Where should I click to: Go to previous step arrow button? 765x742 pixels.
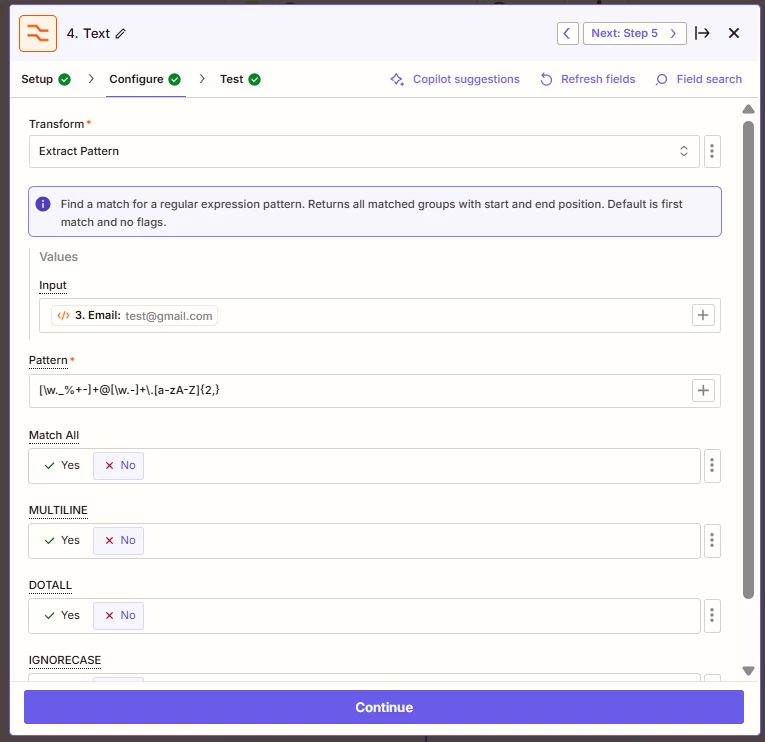(x=567, y=33)
